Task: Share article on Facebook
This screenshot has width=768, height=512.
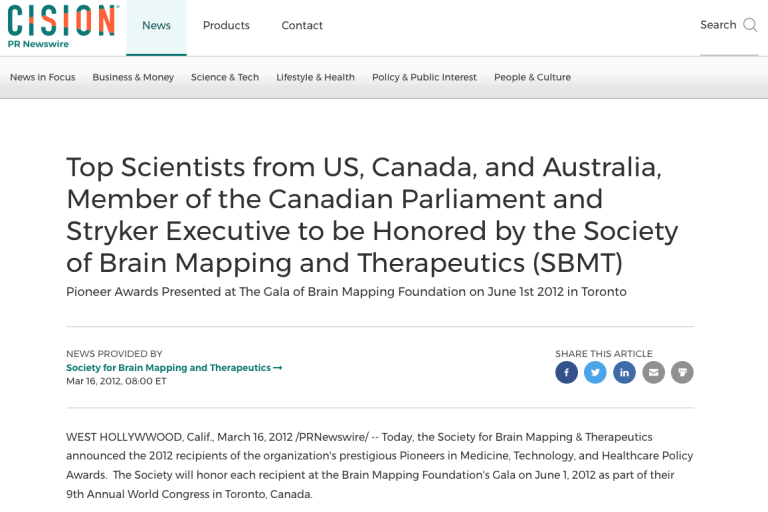Action: 567,373
